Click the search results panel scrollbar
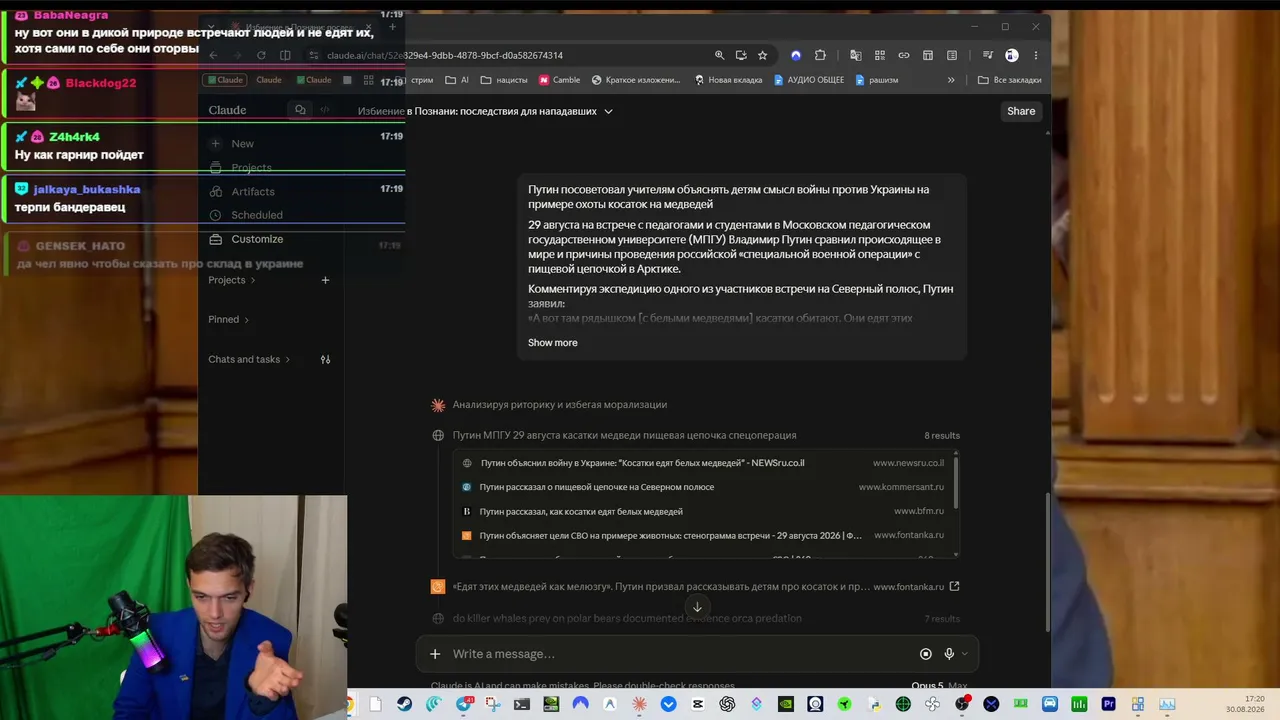This screenshot has width=1280, height=720. point(957,482)
